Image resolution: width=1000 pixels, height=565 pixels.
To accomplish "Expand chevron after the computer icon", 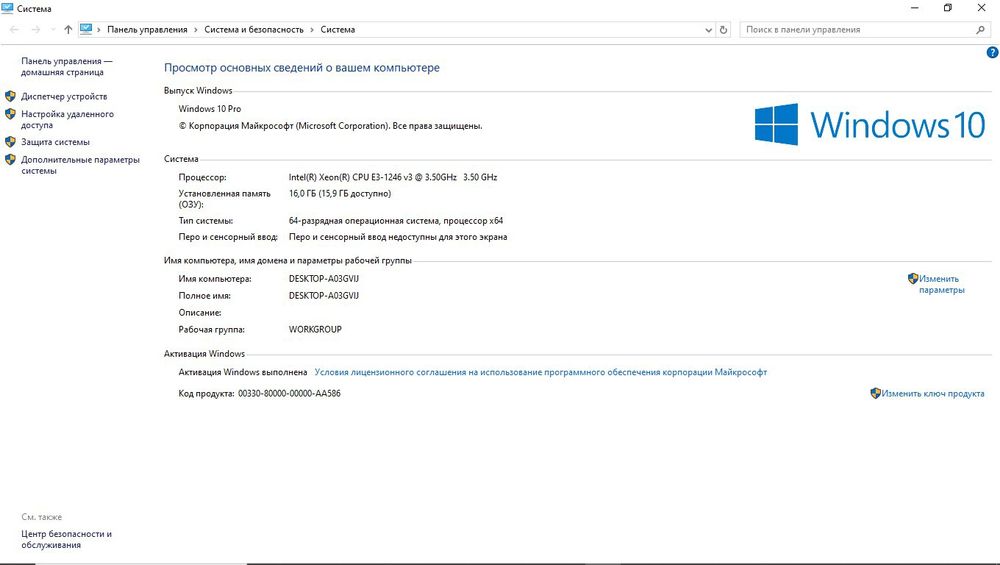I will point(99,29).
